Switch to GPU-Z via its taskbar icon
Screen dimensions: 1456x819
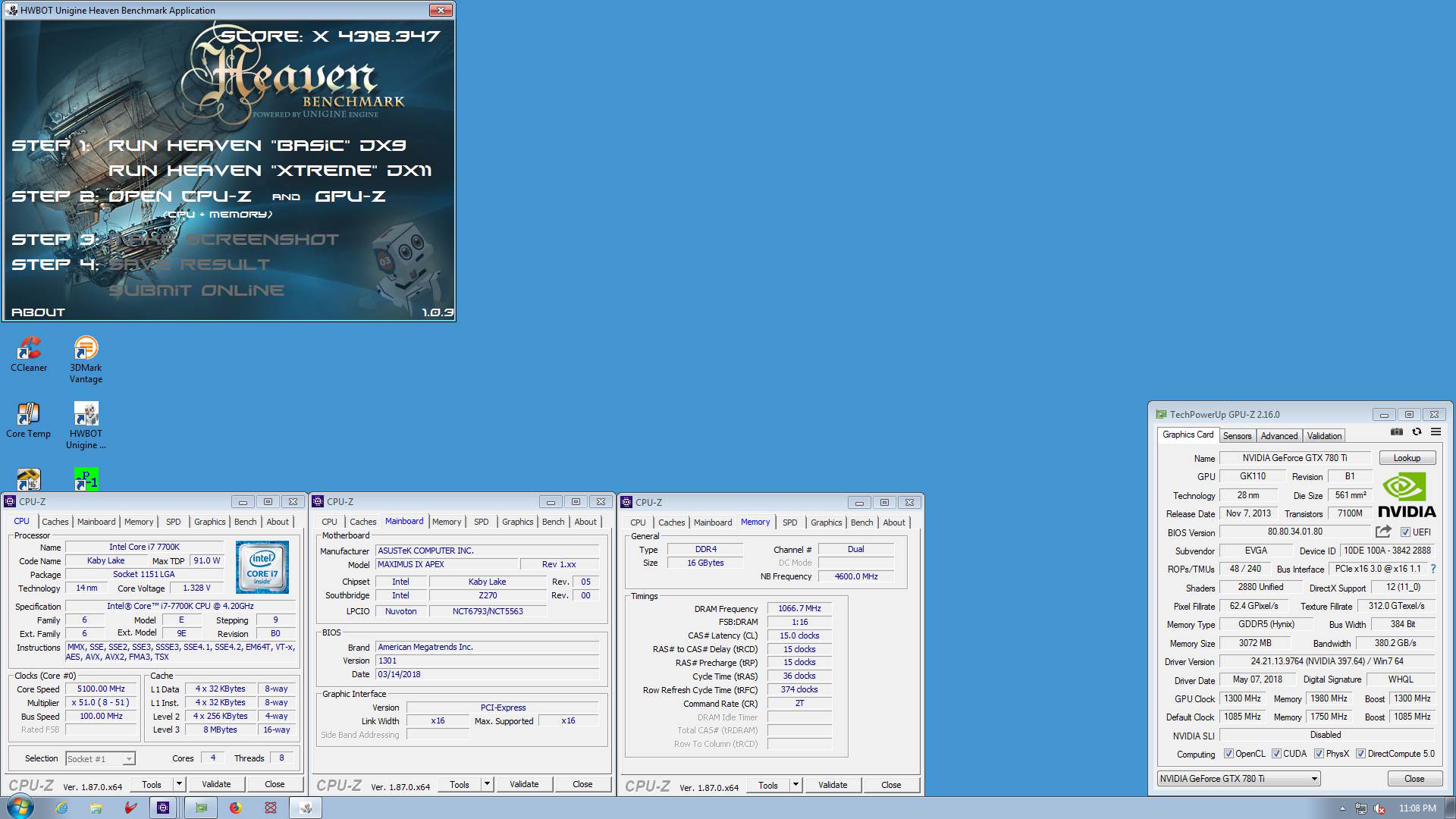pyautogui.click(x=201, y=808)
